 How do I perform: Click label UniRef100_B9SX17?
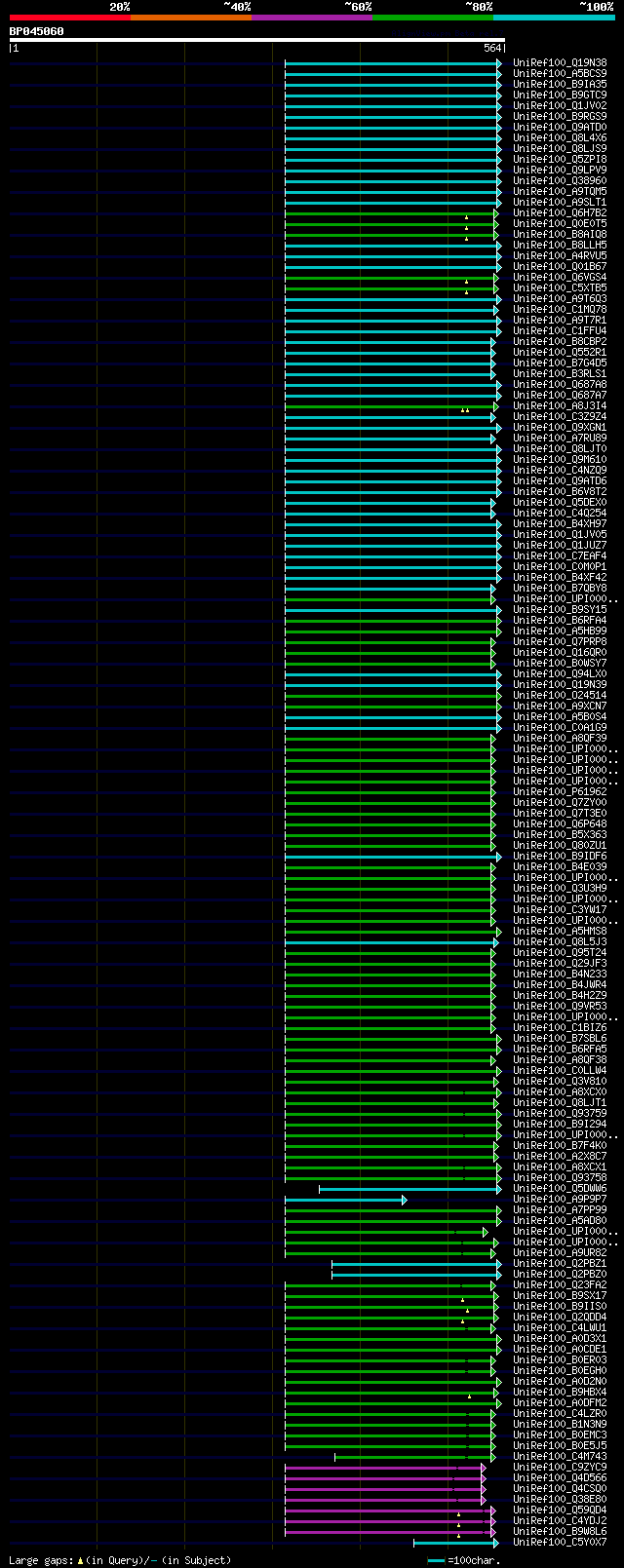(560, 1296)
